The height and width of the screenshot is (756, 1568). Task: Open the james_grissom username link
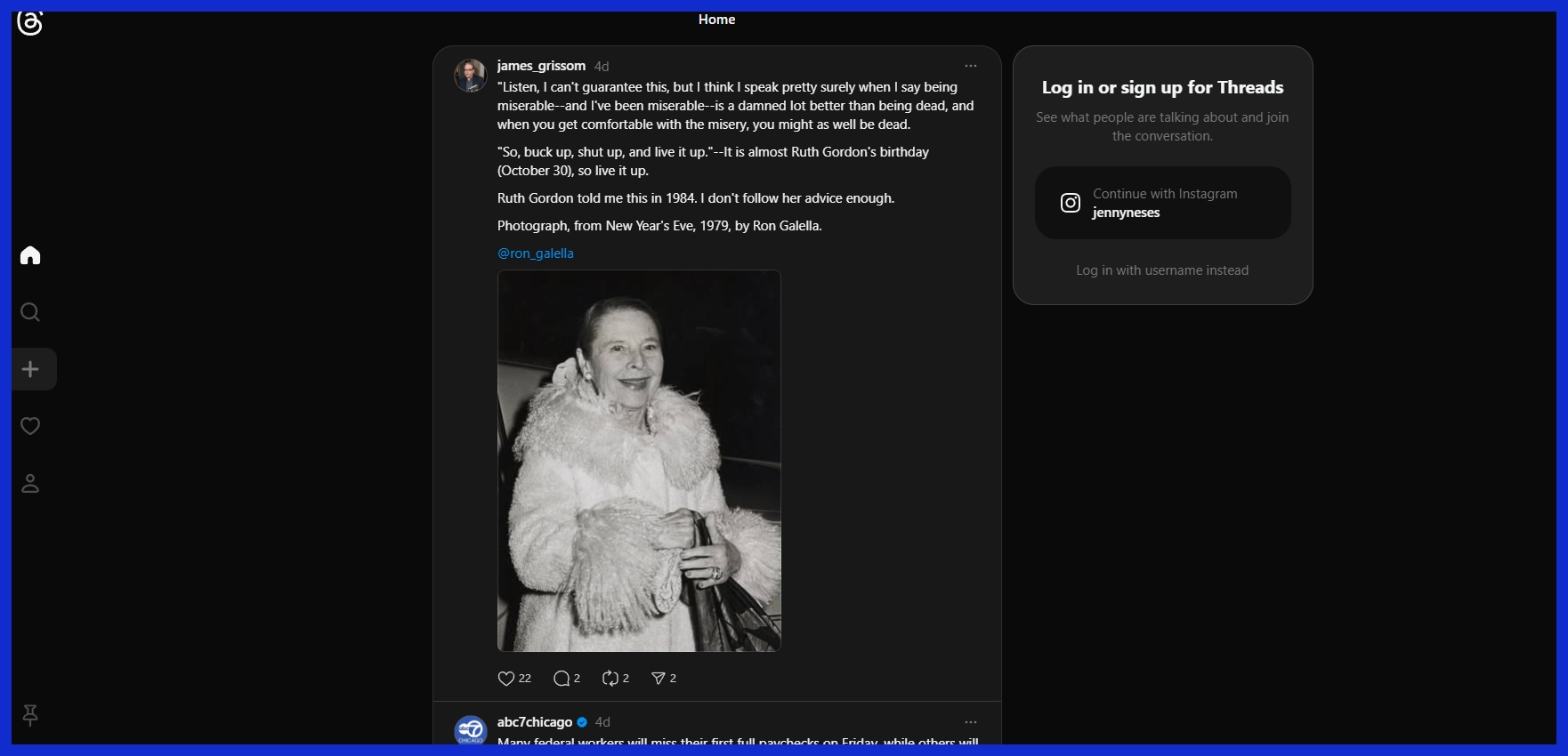coord(541,66)
